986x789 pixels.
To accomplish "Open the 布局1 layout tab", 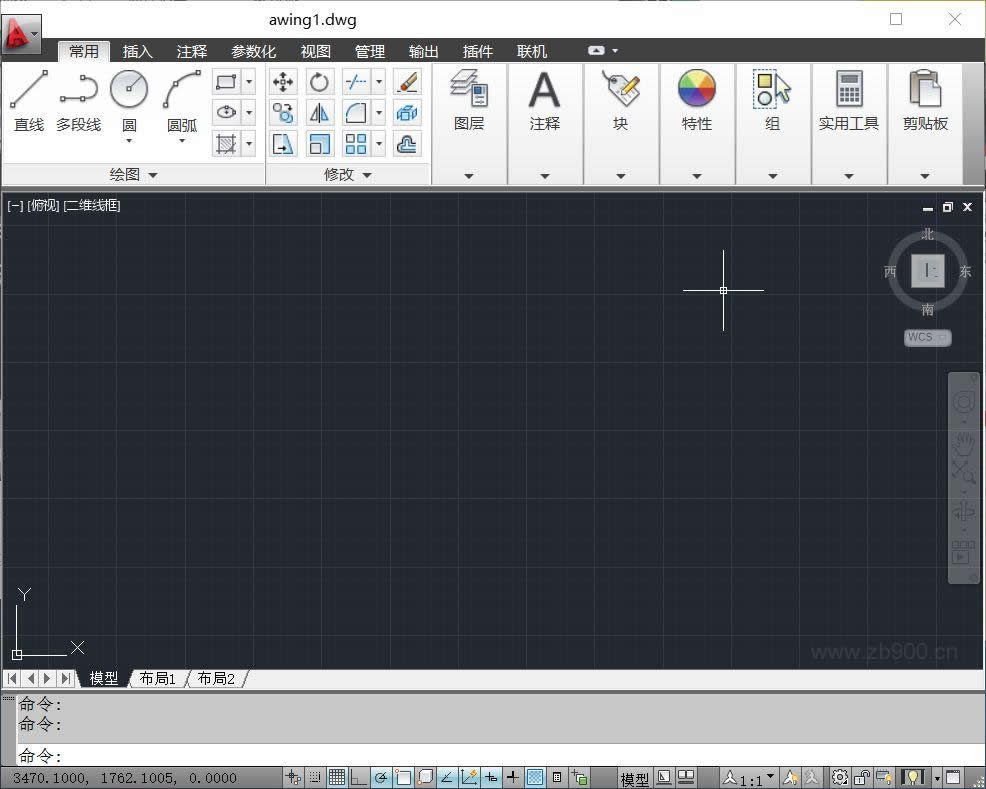I will pyautogui.click(x=157, y=678).
